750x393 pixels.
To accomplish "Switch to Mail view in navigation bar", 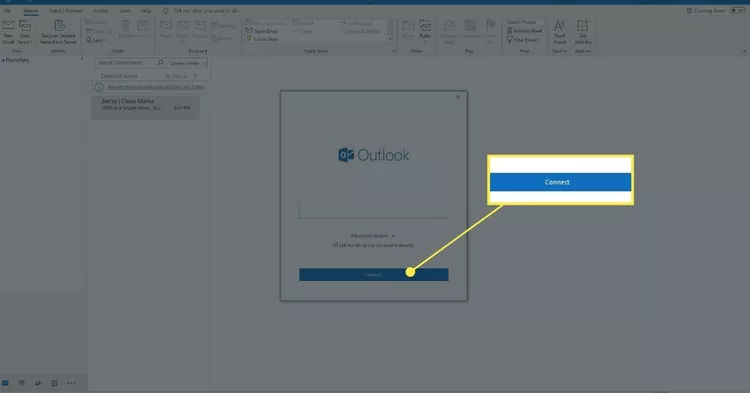I will [x=5, y=383].
